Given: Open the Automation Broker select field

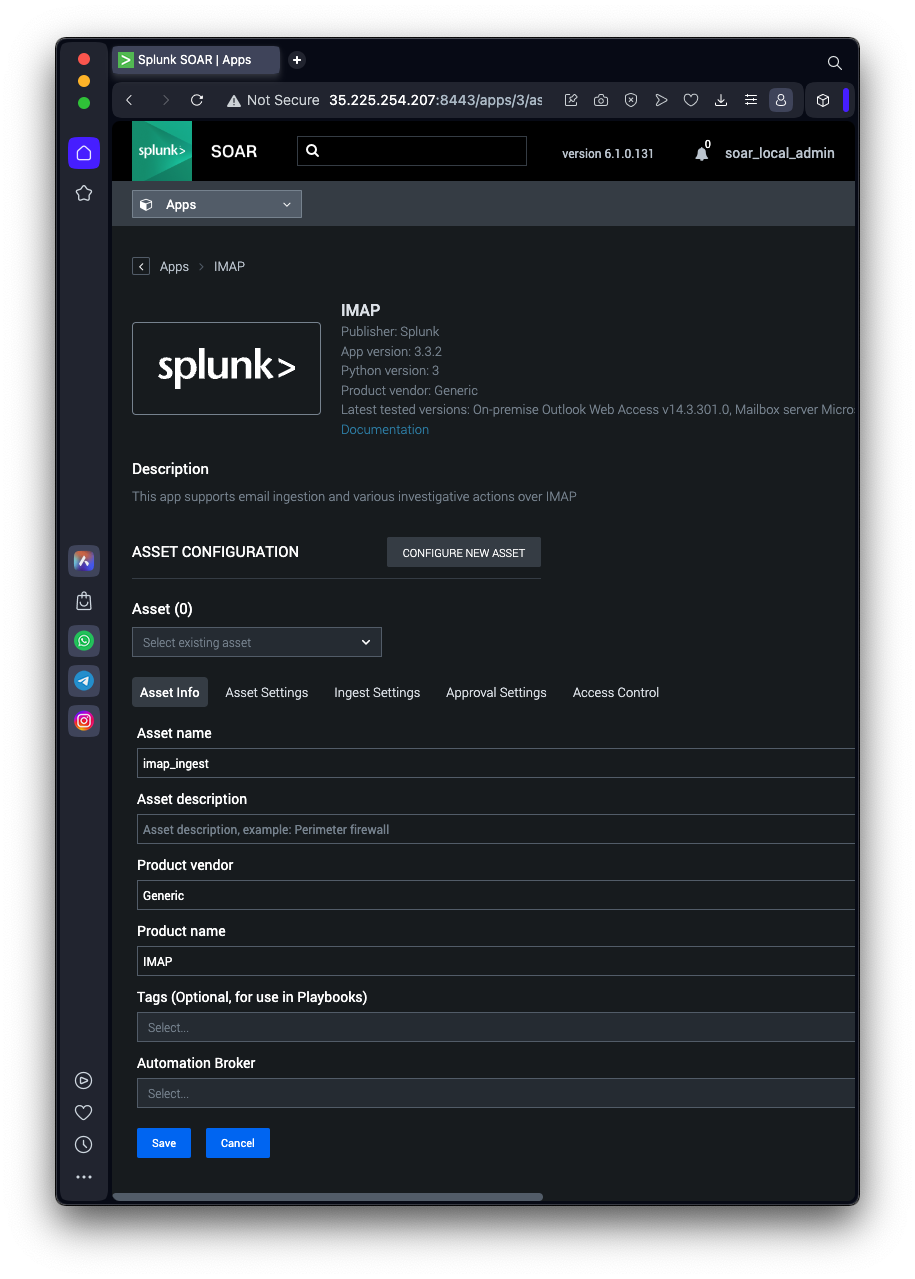Looking at the screenshot, I should [496, 1093].
